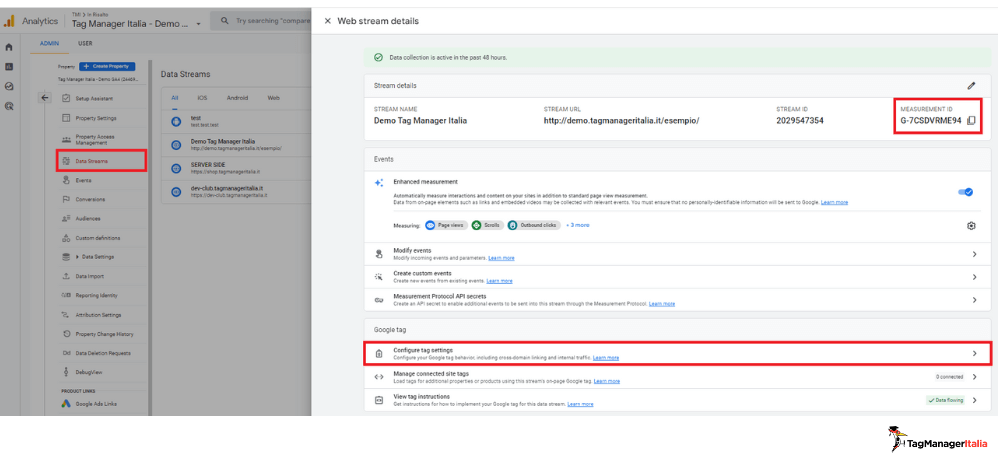Click the Enhanced measurement sparkle icon
The height and width of the screenshot is (461, 998).
click(379, 183)
